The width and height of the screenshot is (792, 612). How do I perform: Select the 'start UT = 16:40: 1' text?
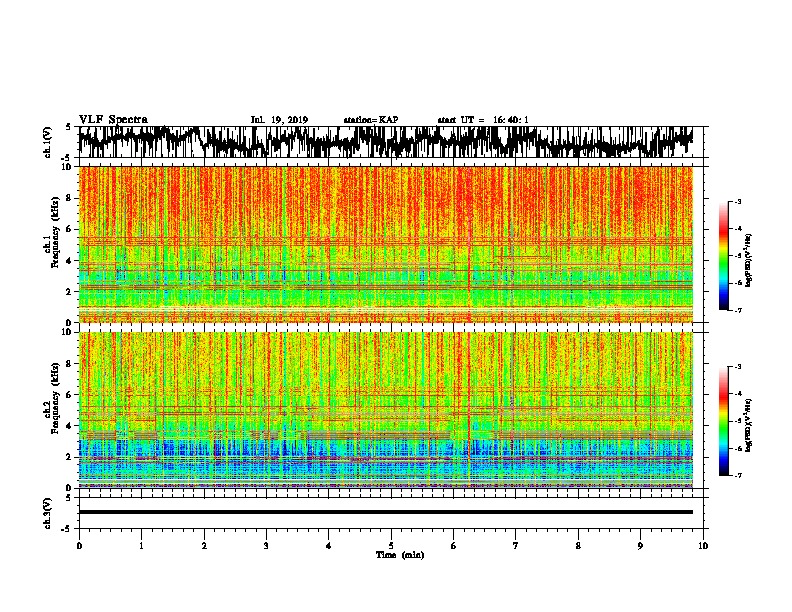tap(482, 120)
